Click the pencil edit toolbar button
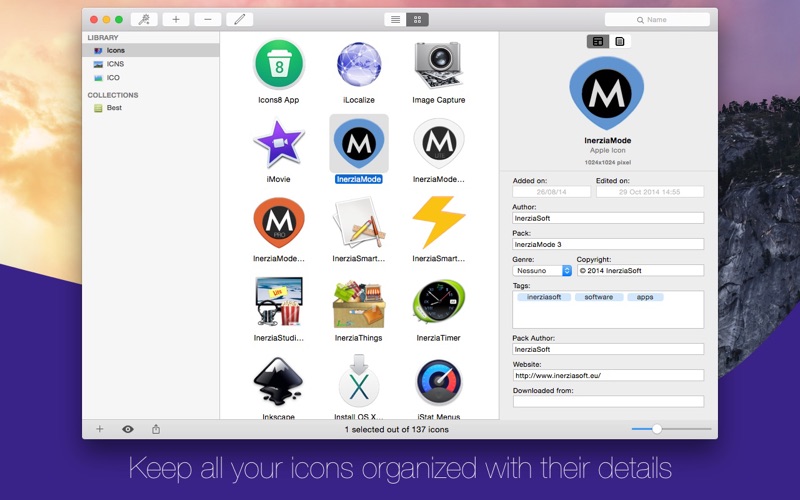800x500 pixels. click(239, 19)
